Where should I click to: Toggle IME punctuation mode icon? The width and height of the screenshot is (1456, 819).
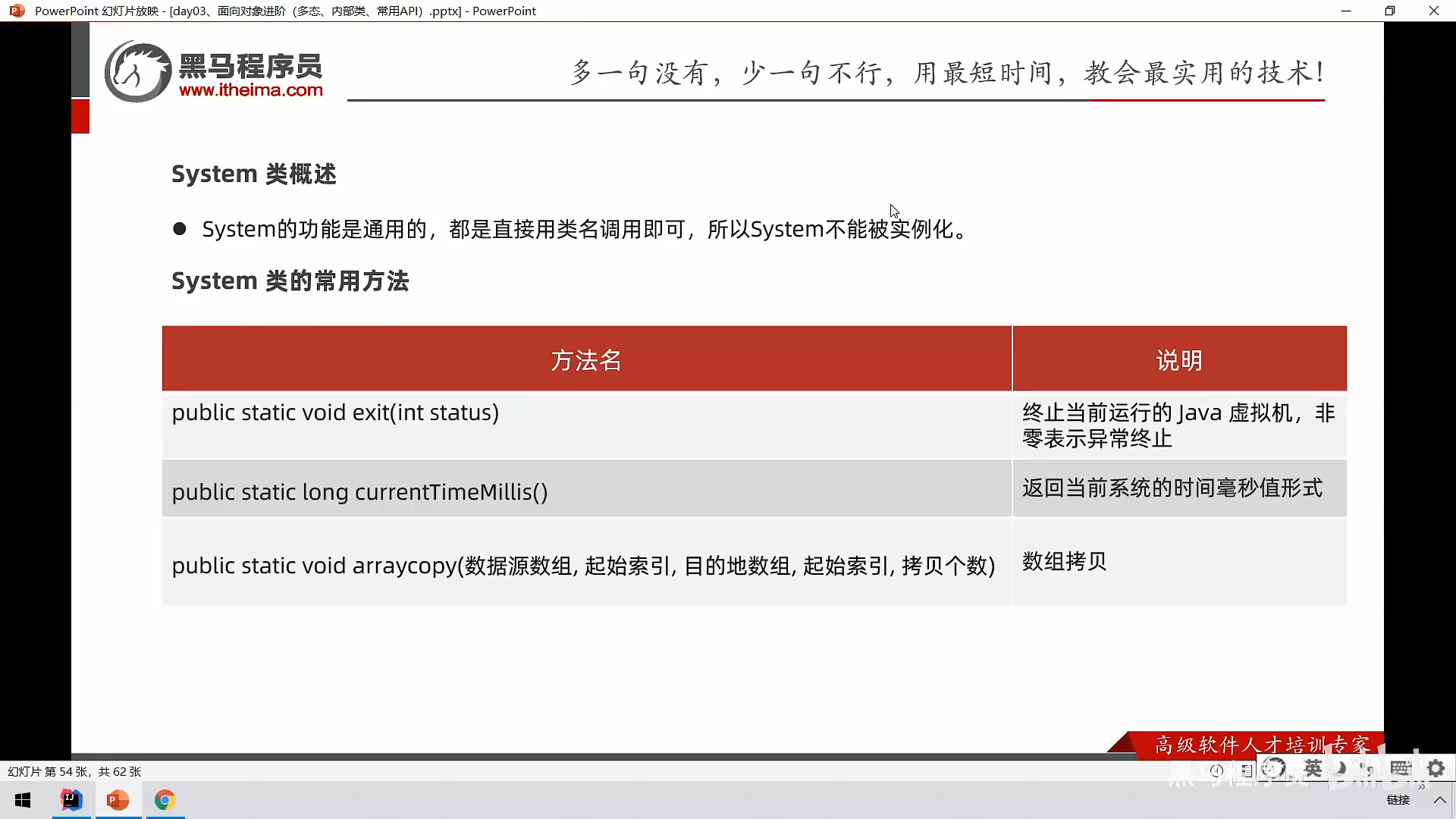(1368, 770)
